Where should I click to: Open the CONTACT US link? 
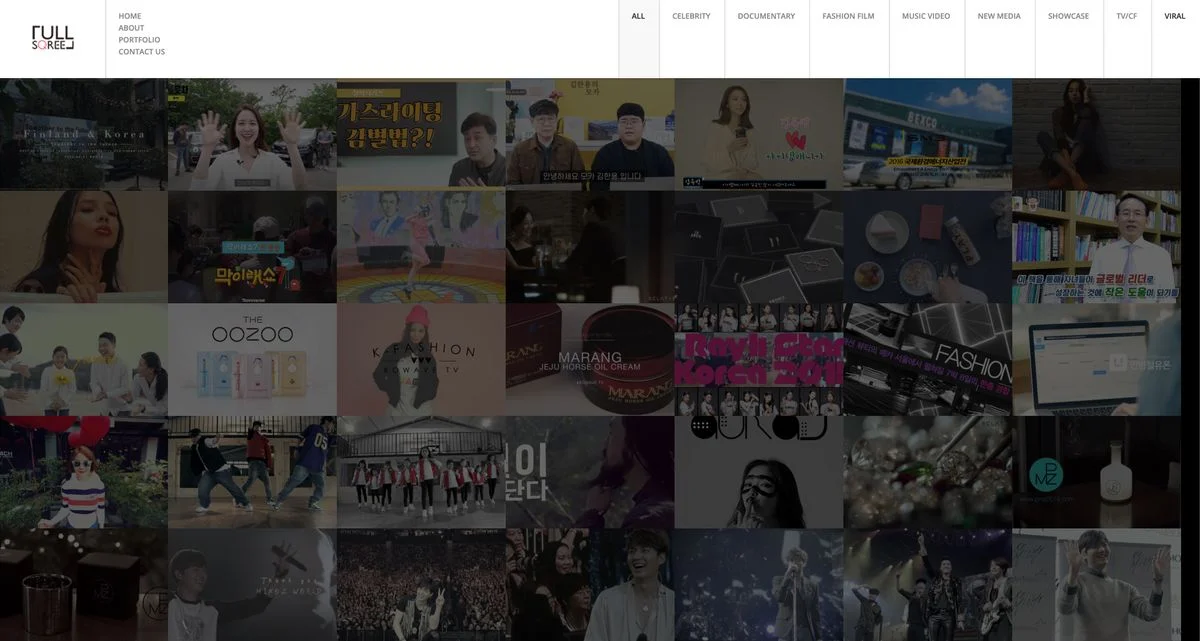pyautogui.click(x=142, y=52)
